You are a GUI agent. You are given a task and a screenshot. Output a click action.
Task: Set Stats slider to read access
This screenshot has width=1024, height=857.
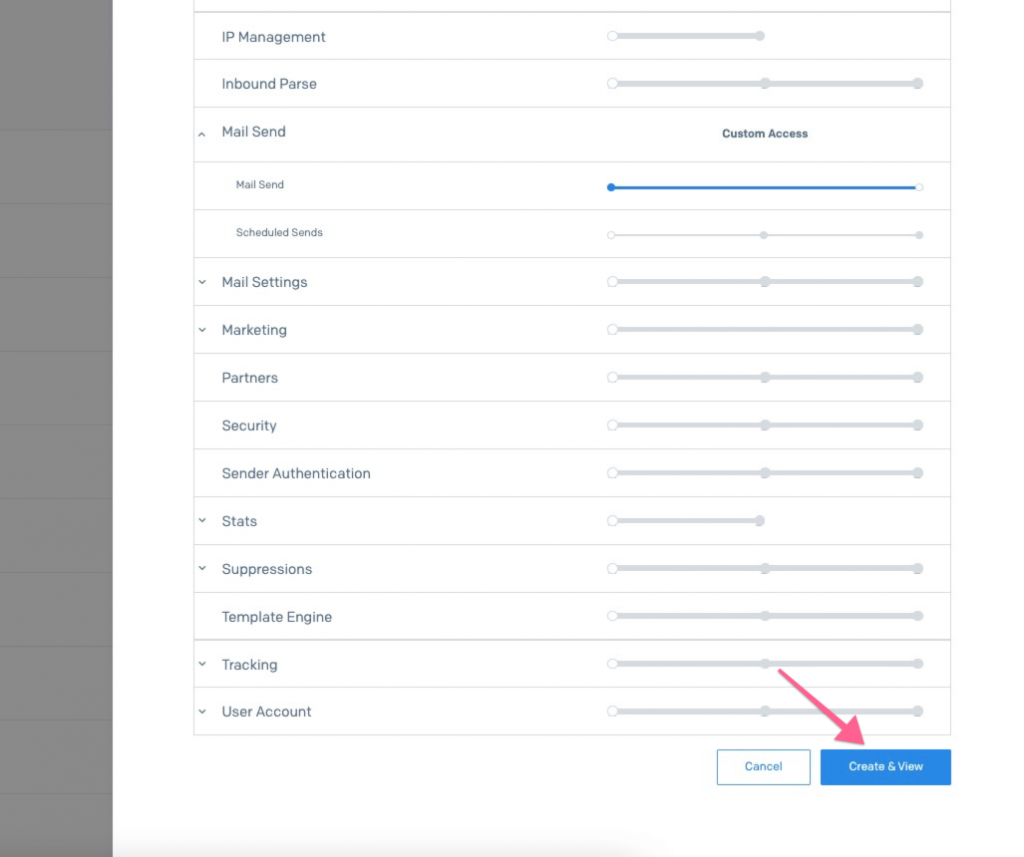point(760,521)
